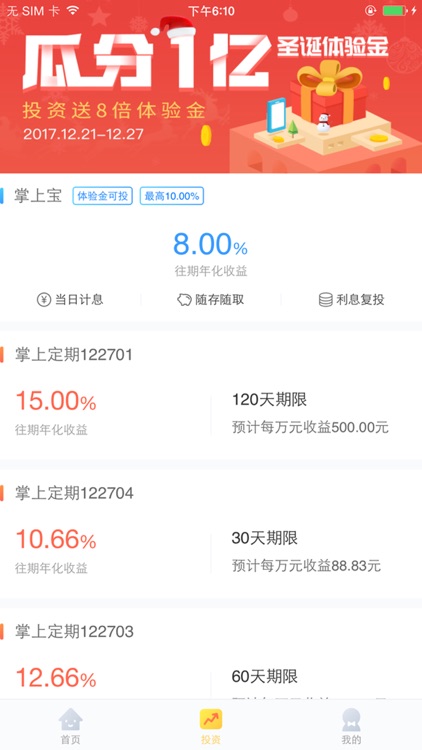422x750 pixels.
Task: Tap the 10.66% annual yield
Action: (56, 539)
